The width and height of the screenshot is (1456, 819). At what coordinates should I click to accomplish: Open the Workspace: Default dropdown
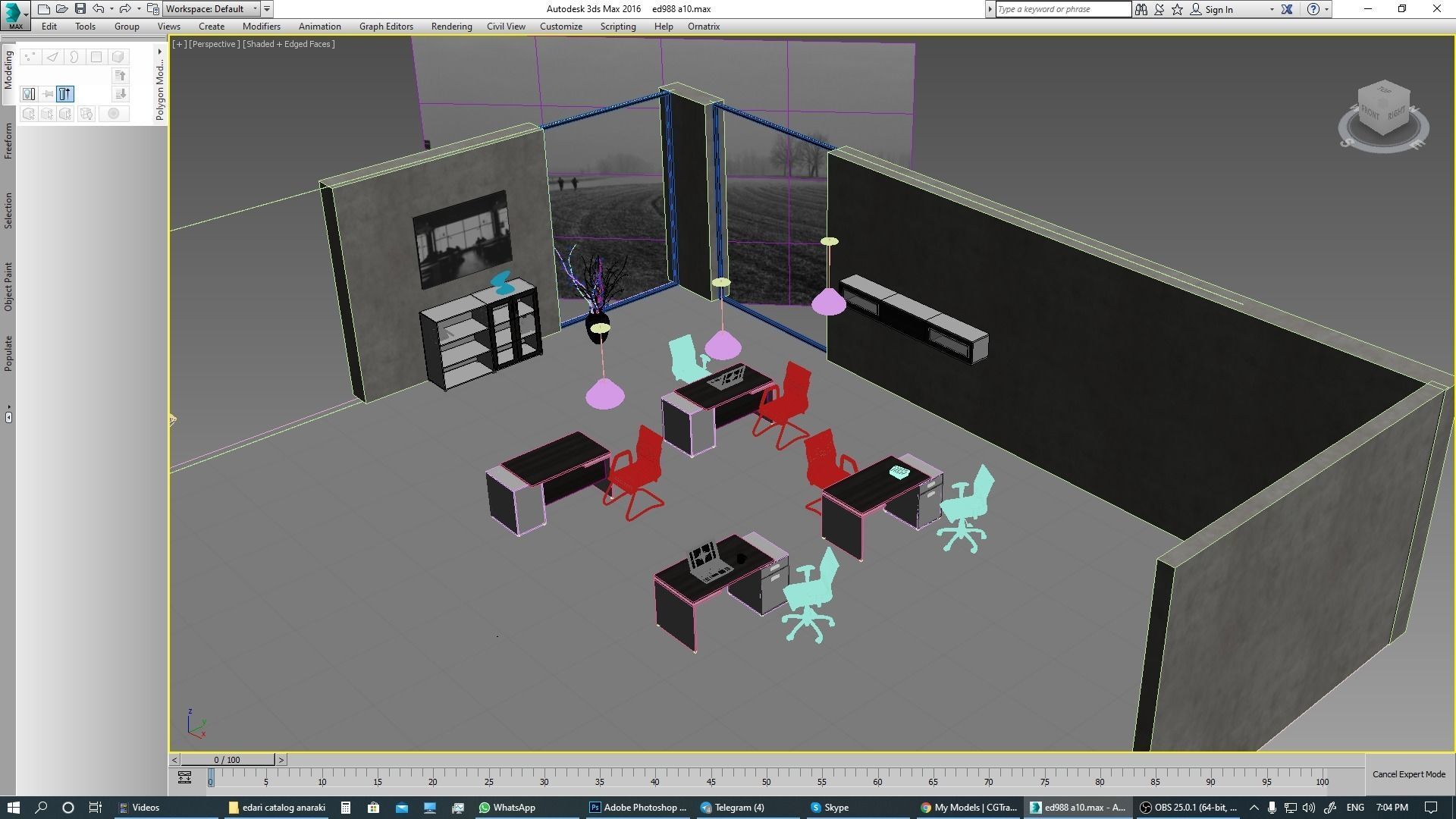point(212,9)
